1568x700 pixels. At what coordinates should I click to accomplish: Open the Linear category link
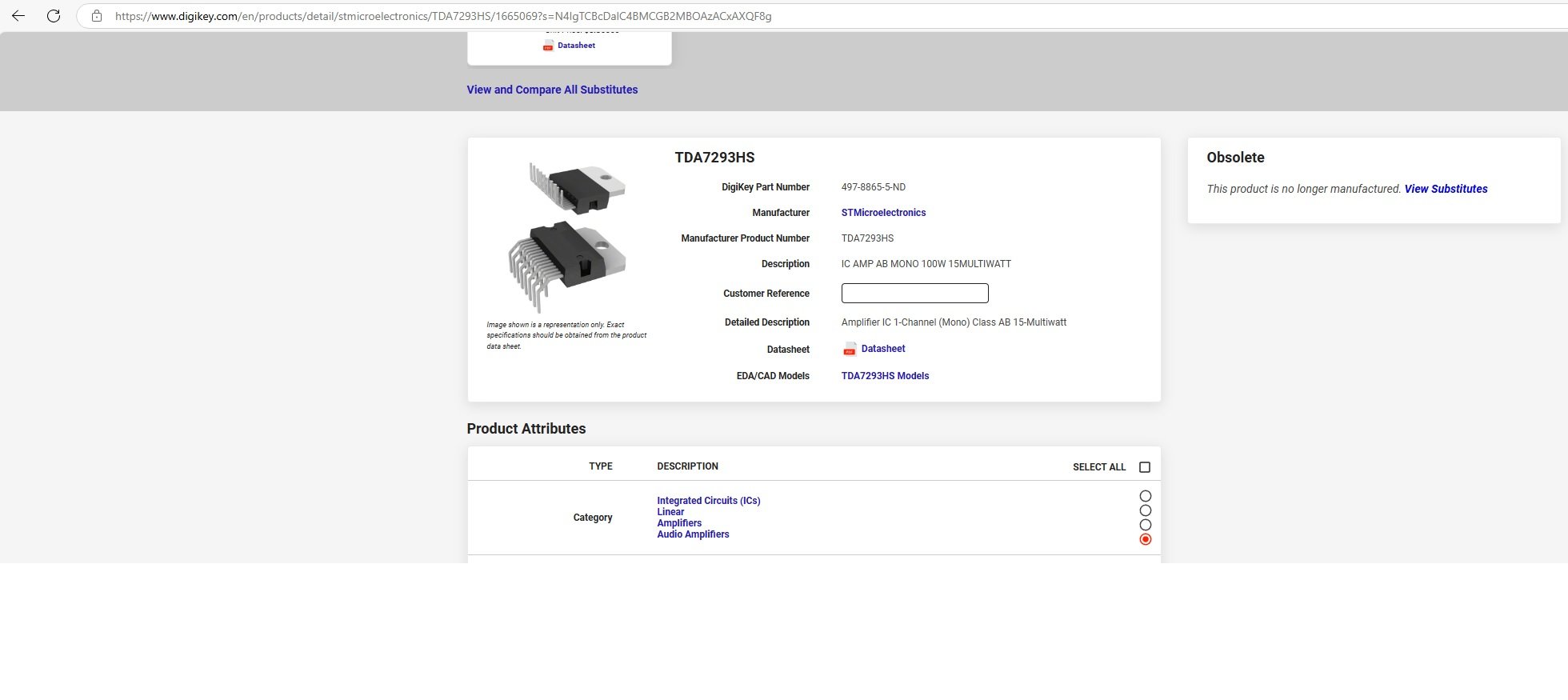point(670,512)
